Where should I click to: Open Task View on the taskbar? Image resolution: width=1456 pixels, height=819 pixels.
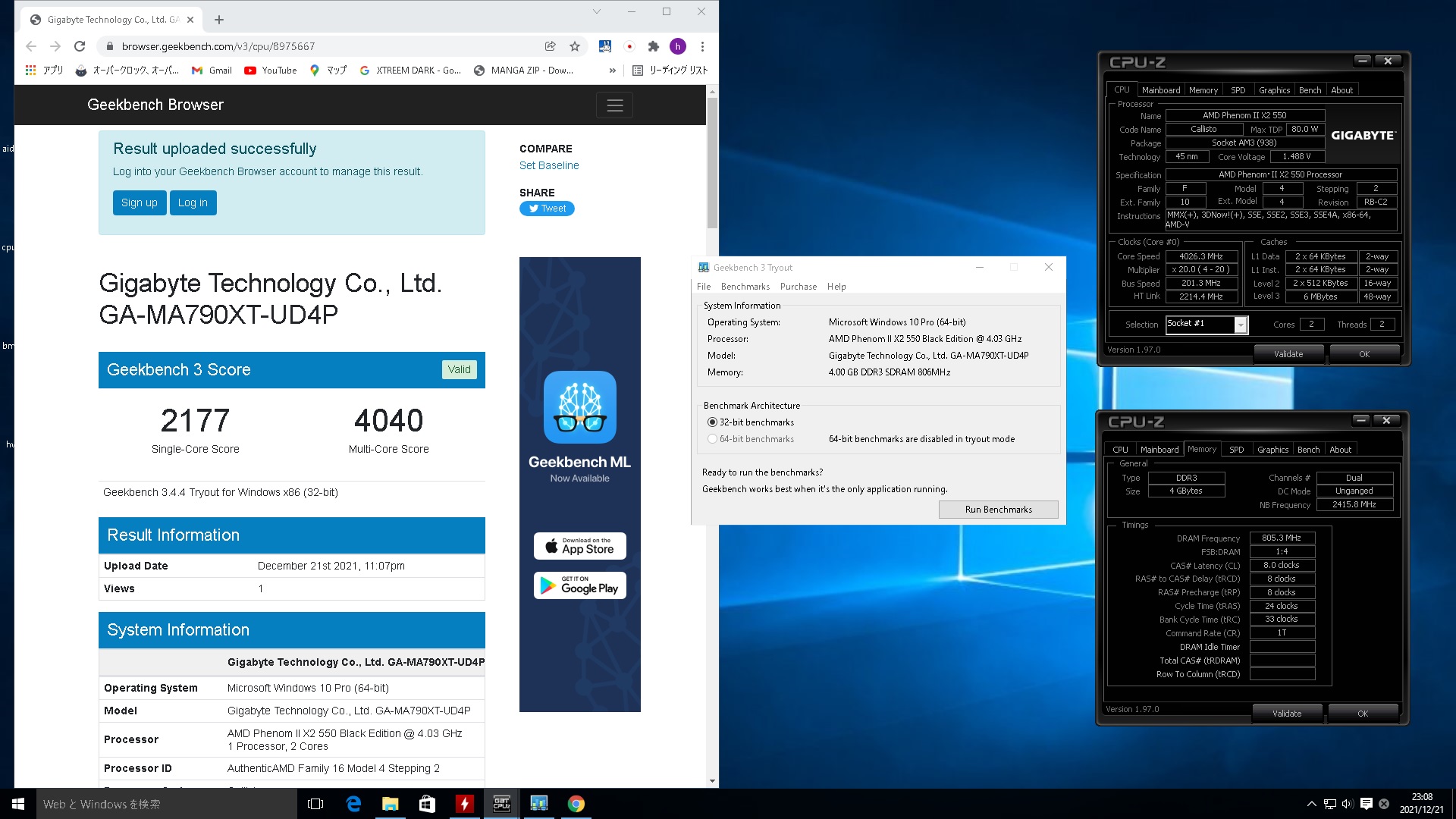pyautogui.click(x=315, y=804)
